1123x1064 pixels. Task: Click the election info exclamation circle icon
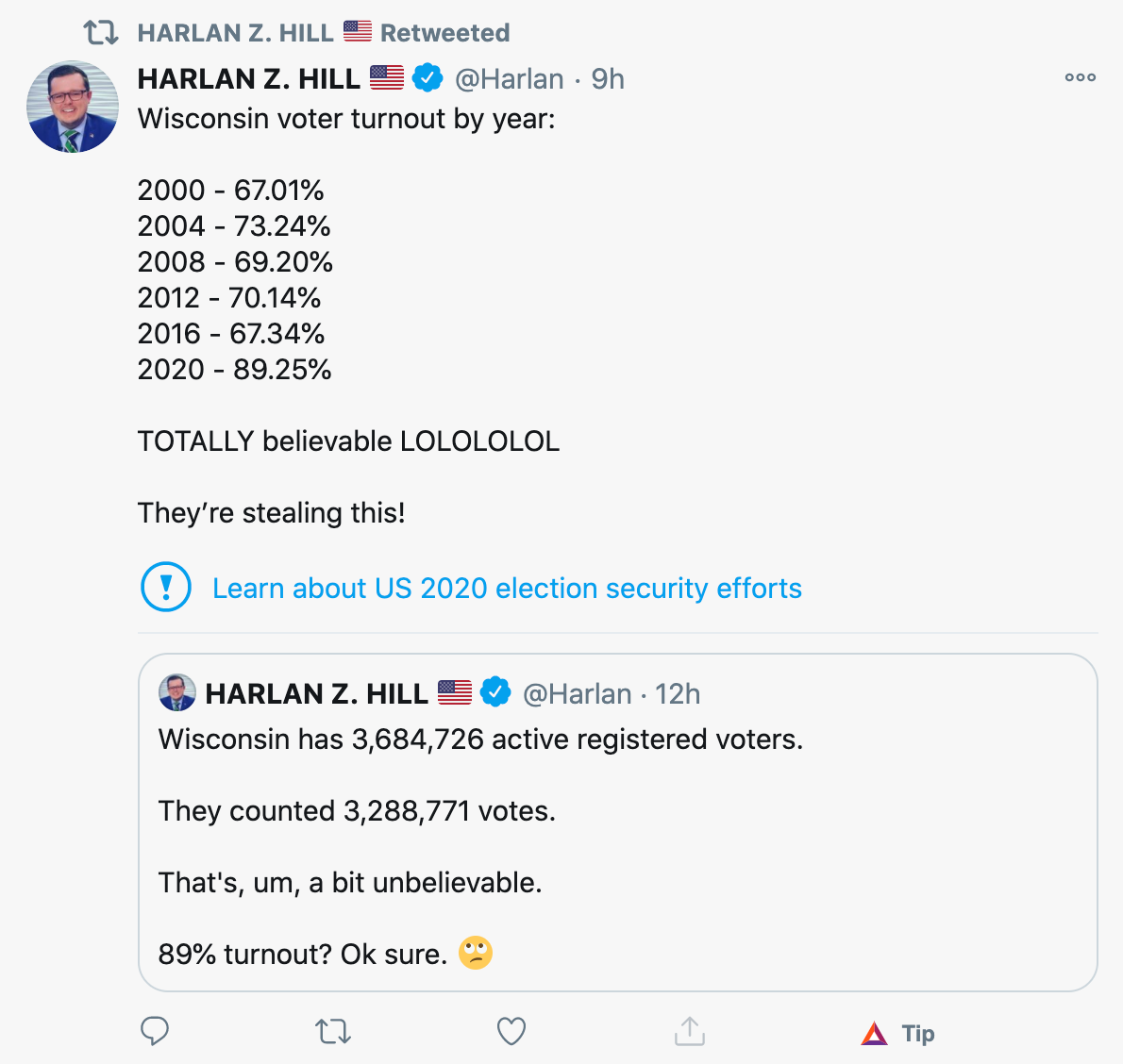point(166,587)
